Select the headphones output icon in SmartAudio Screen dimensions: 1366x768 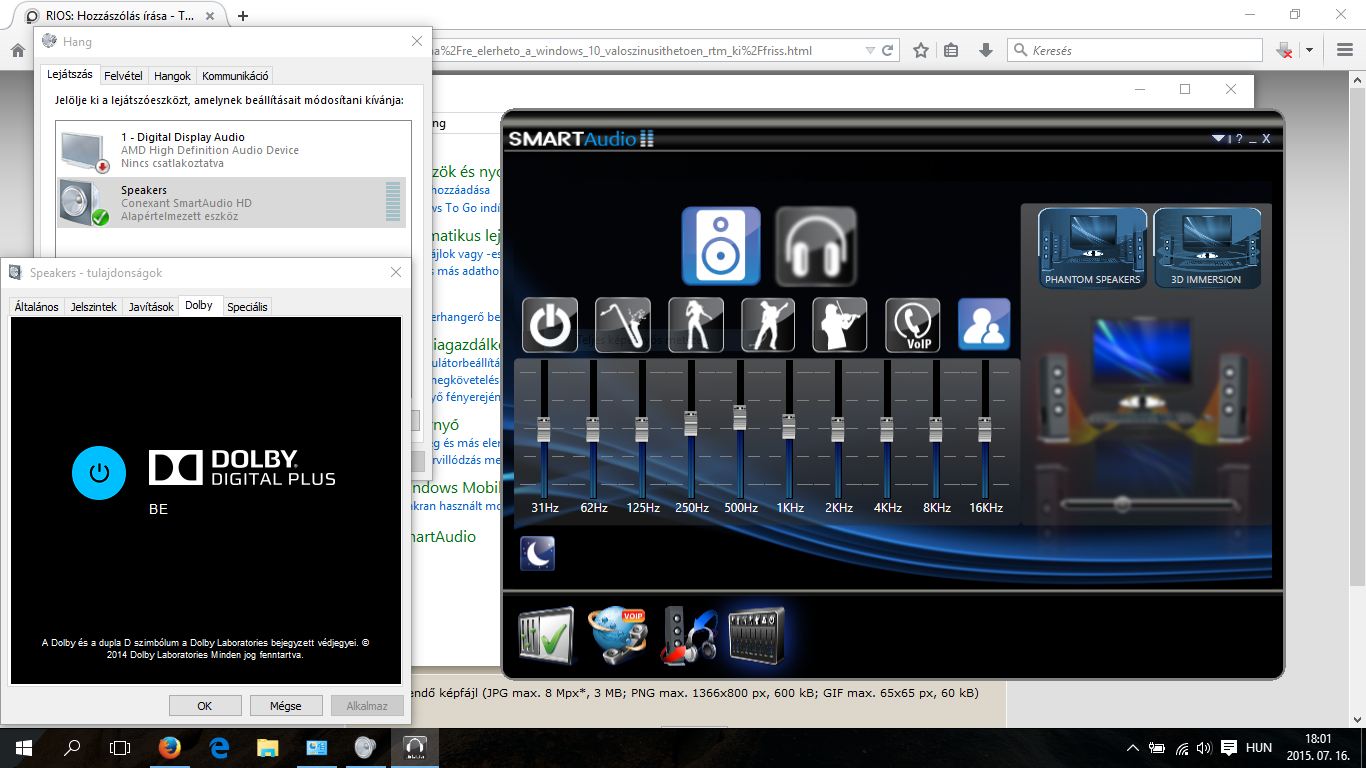816,246
